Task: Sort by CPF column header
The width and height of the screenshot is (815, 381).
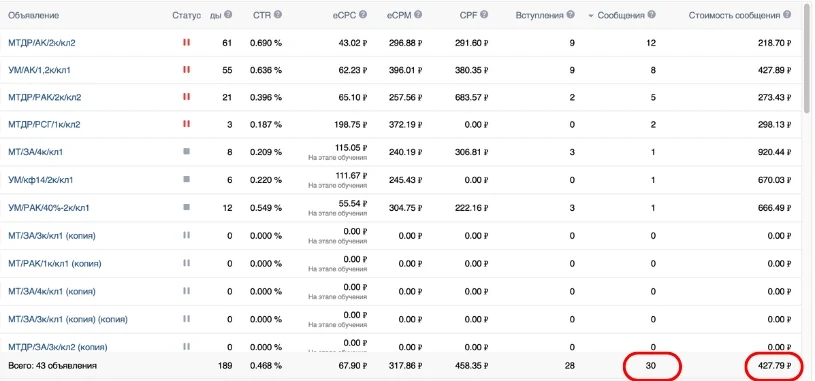Action: tap(468, 15)
